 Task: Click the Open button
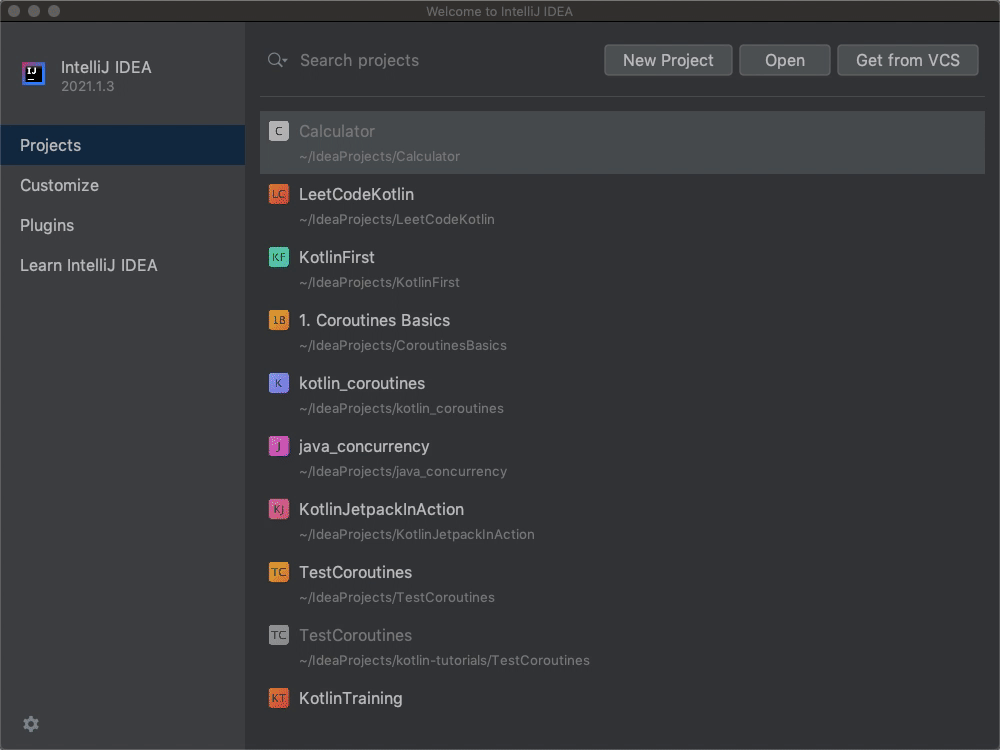coord(784,60)
